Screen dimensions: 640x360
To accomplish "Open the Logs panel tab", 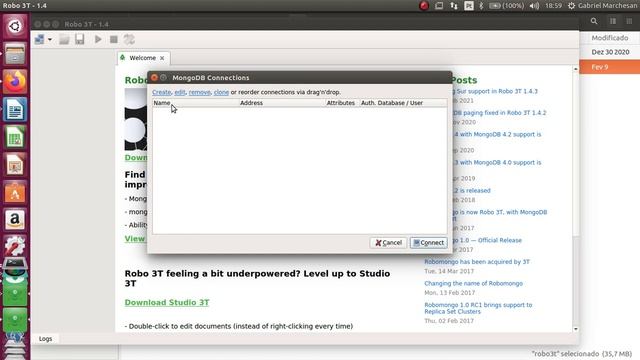I will click(x=45, y=339).
